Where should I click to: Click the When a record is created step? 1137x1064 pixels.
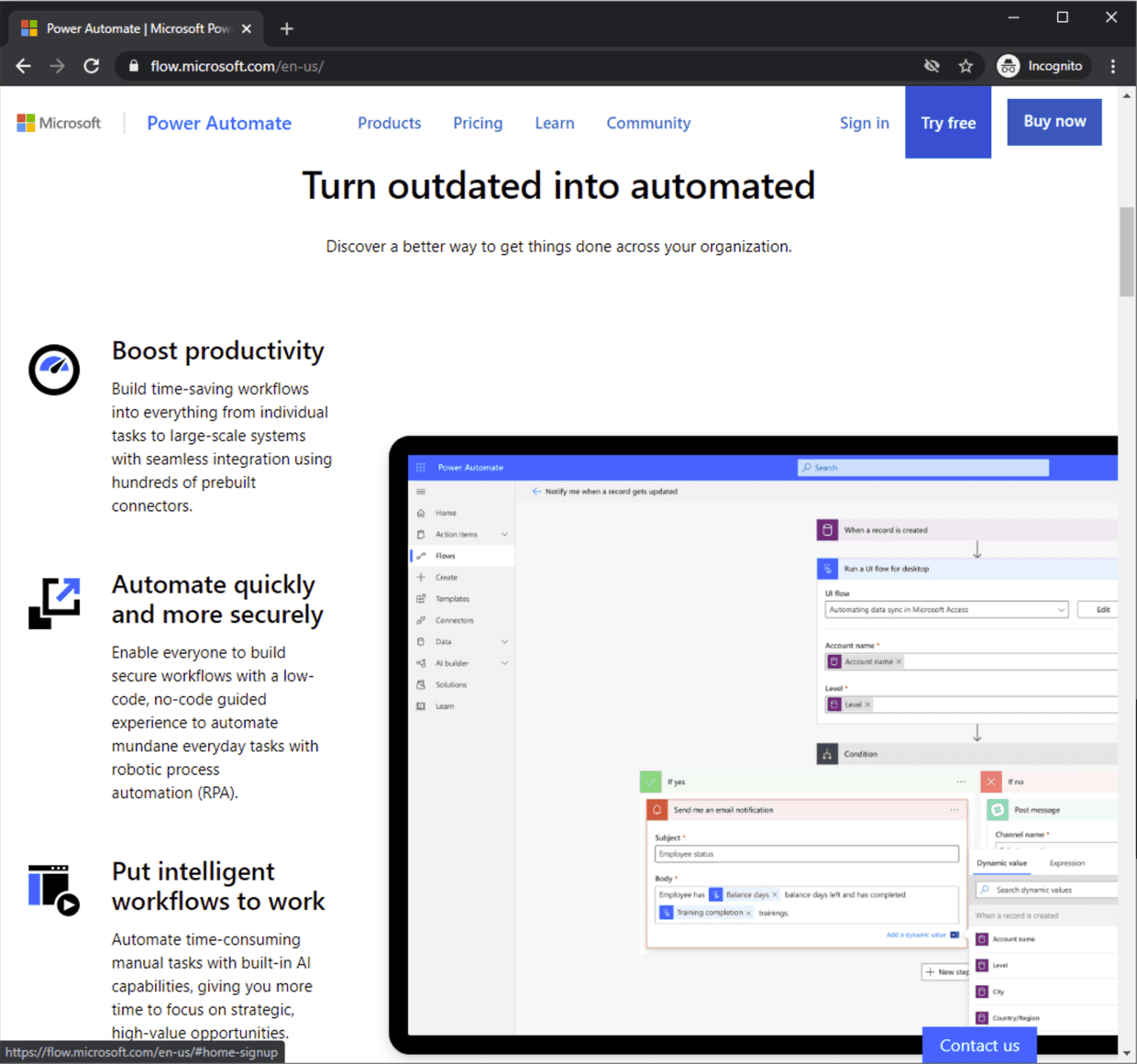pyautogui.click(x=966, y=530)
